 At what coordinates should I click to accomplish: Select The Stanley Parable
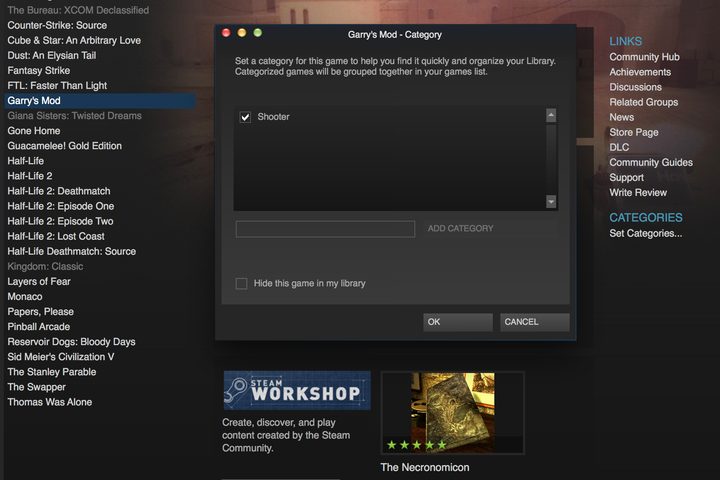pyautogui.click(x=52, y=372)
